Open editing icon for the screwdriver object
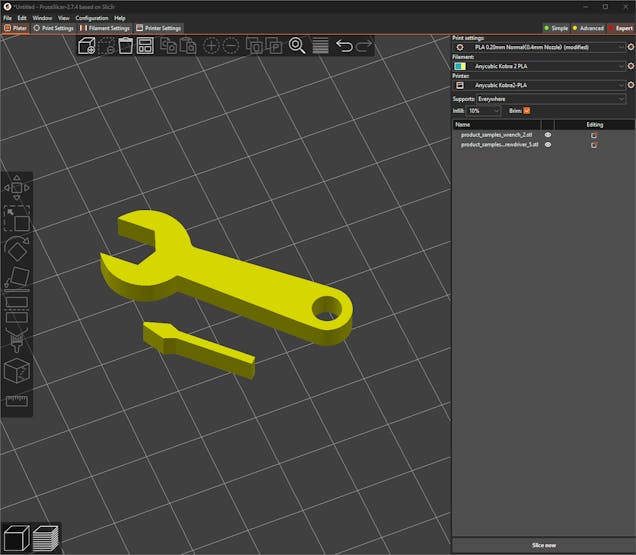636x555 pixels. tap(594, 145)
